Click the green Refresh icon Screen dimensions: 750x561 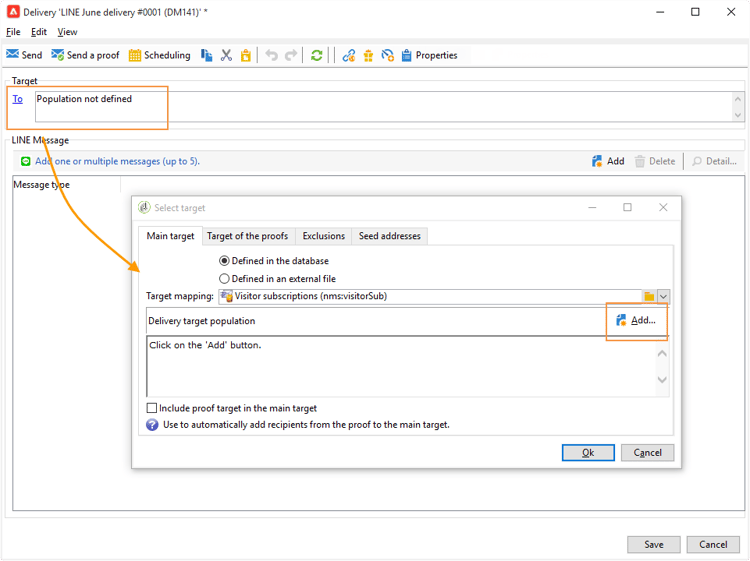coord(316,55)
